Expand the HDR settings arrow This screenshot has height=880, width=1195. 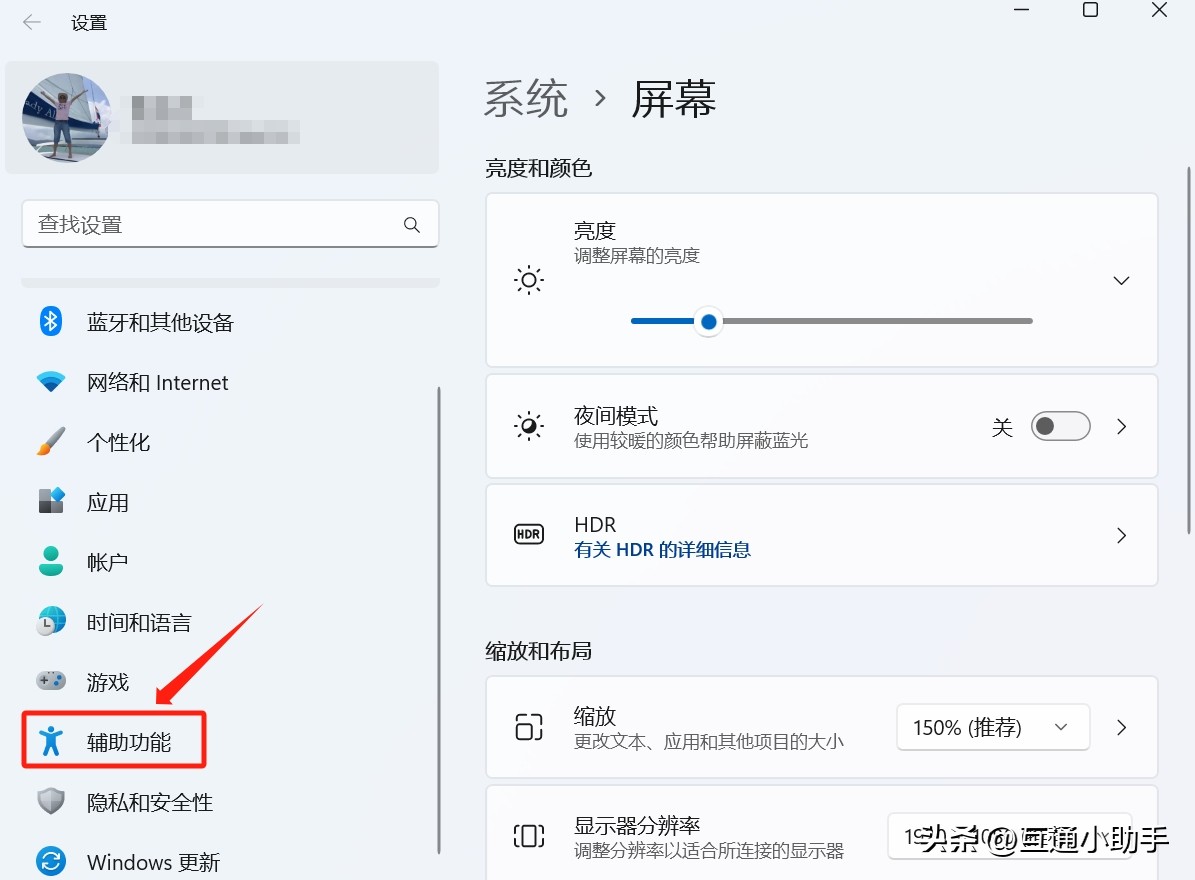click(1121, 536)
